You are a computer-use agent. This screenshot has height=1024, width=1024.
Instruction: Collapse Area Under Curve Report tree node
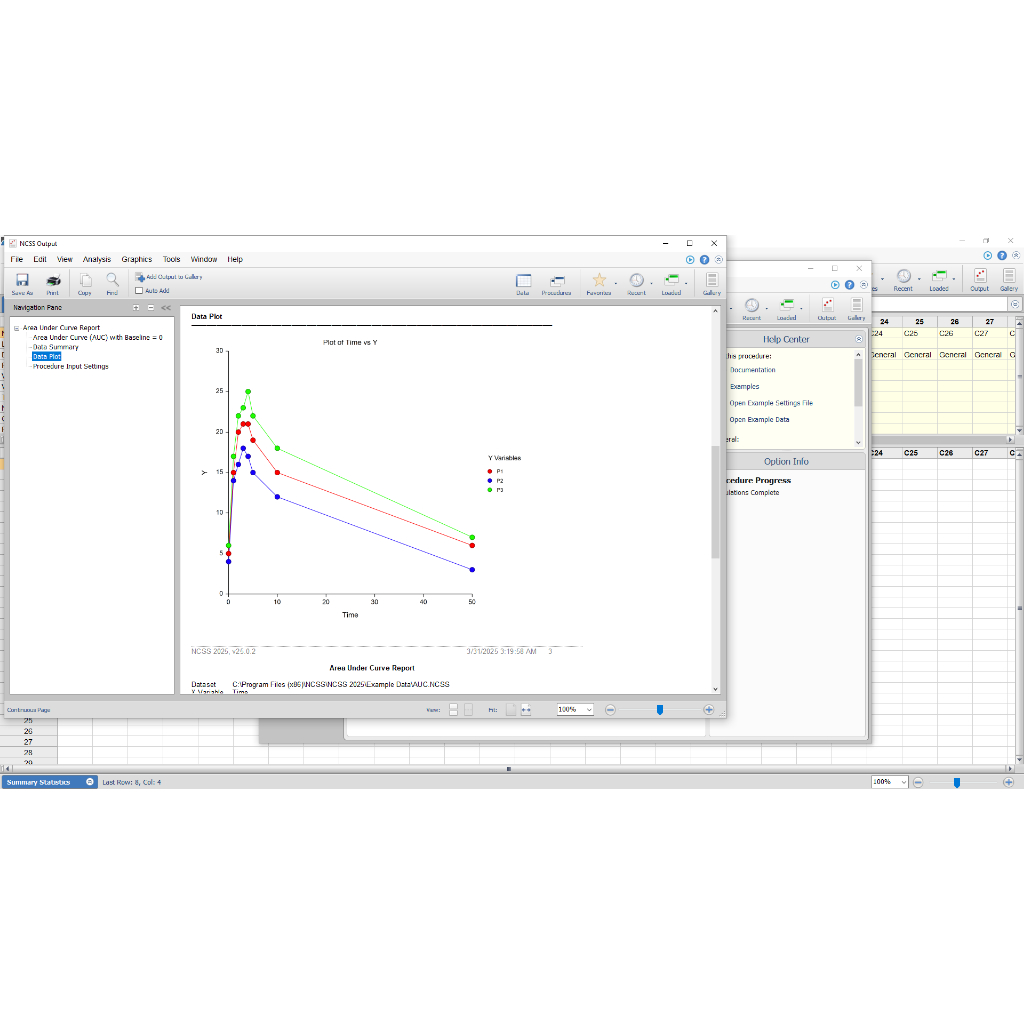point(16,328)
